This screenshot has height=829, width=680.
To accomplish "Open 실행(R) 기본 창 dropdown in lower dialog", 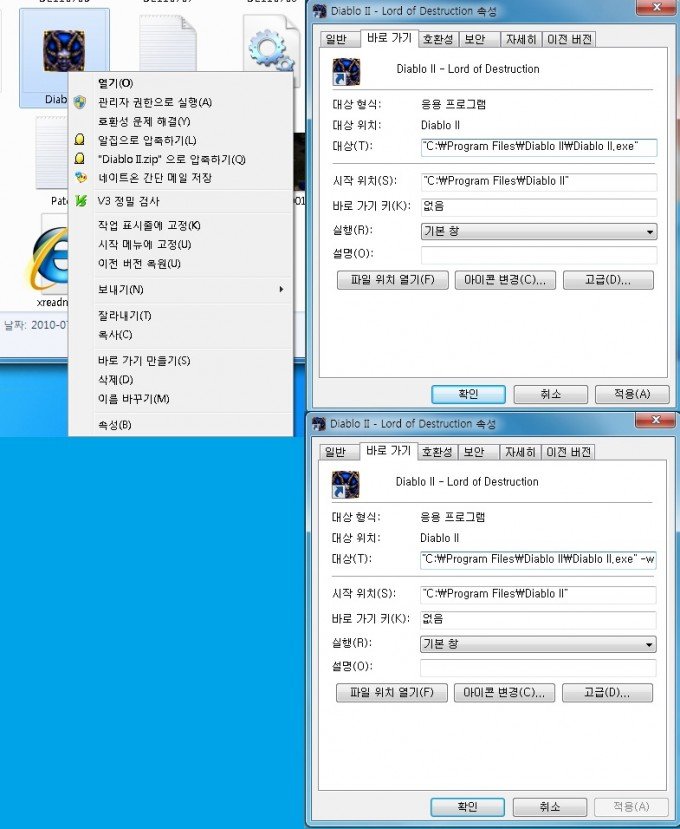I will point(538,644).
